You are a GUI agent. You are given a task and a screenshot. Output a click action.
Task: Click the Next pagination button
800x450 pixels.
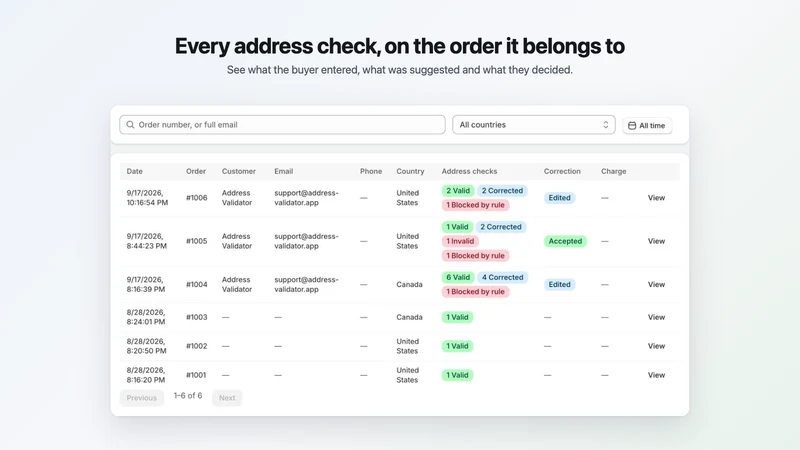click(x=227, y=398)
